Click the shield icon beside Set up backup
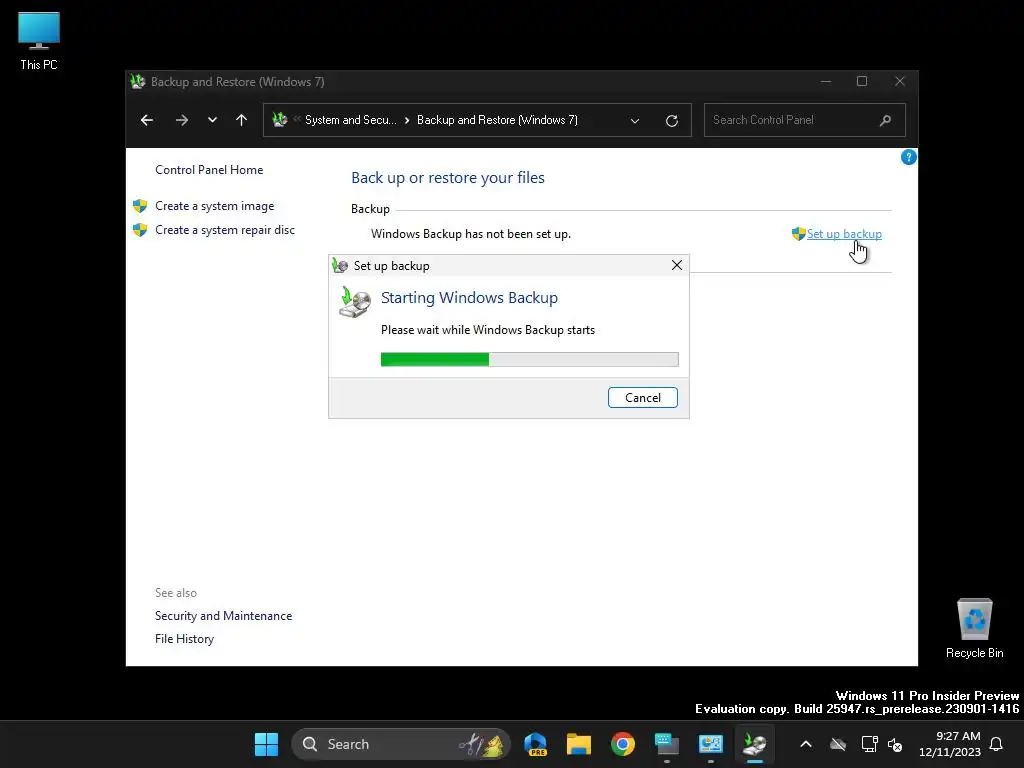This screenshot has height=768, width=1024. 798,234
